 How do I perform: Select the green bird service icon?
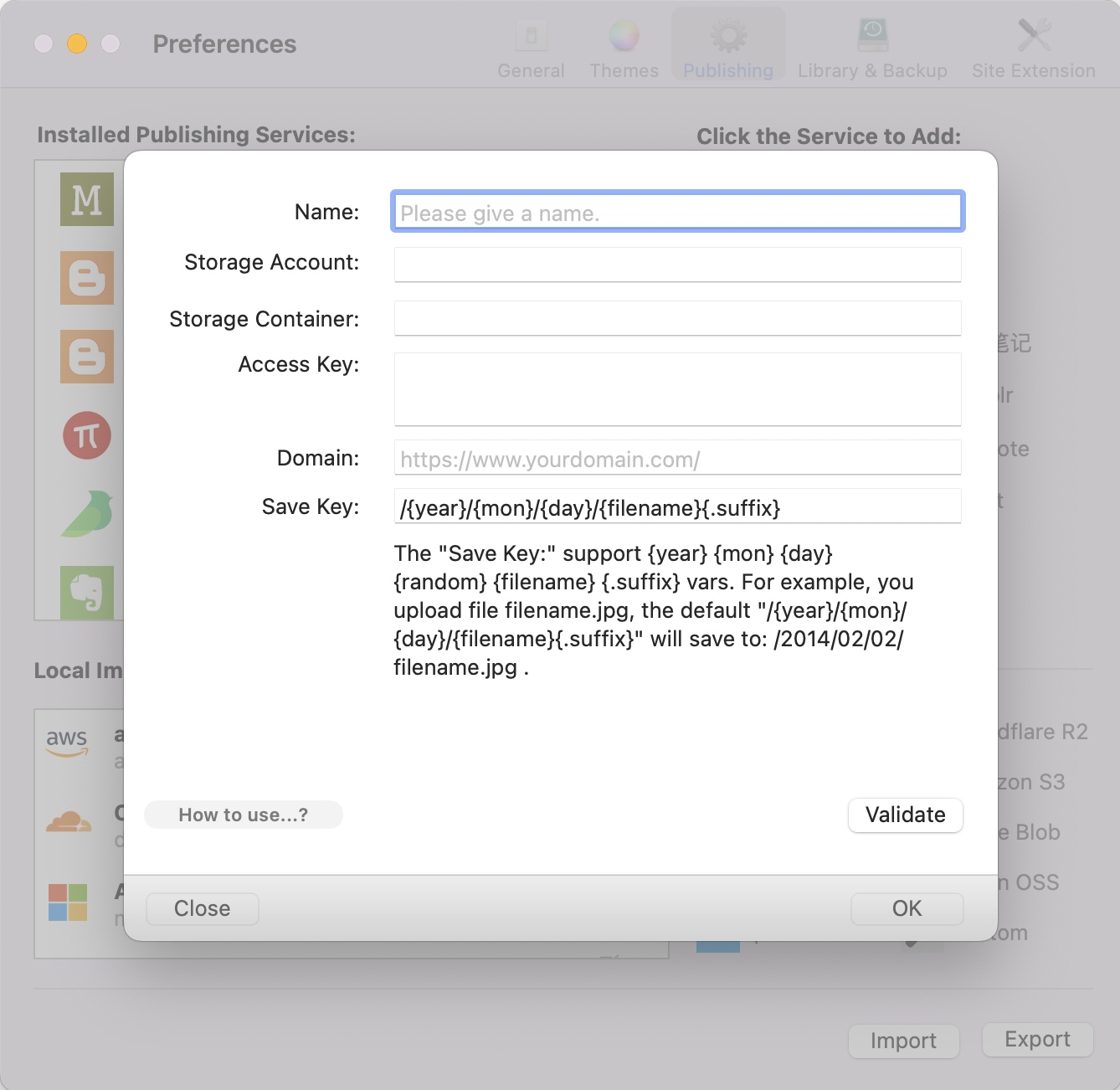87,513
